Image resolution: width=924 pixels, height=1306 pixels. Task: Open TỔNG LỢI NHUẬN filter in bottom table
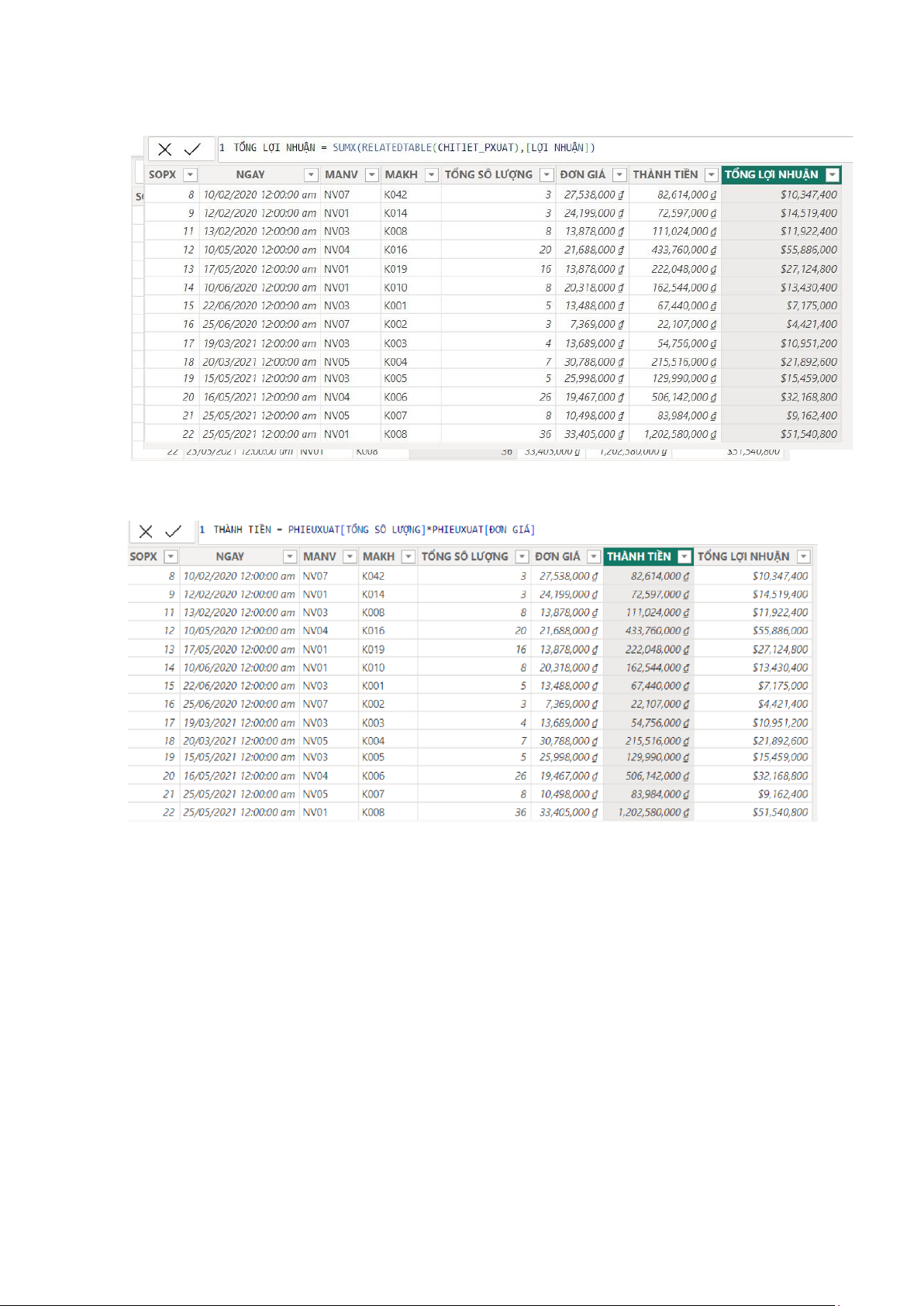click(804, 557)
